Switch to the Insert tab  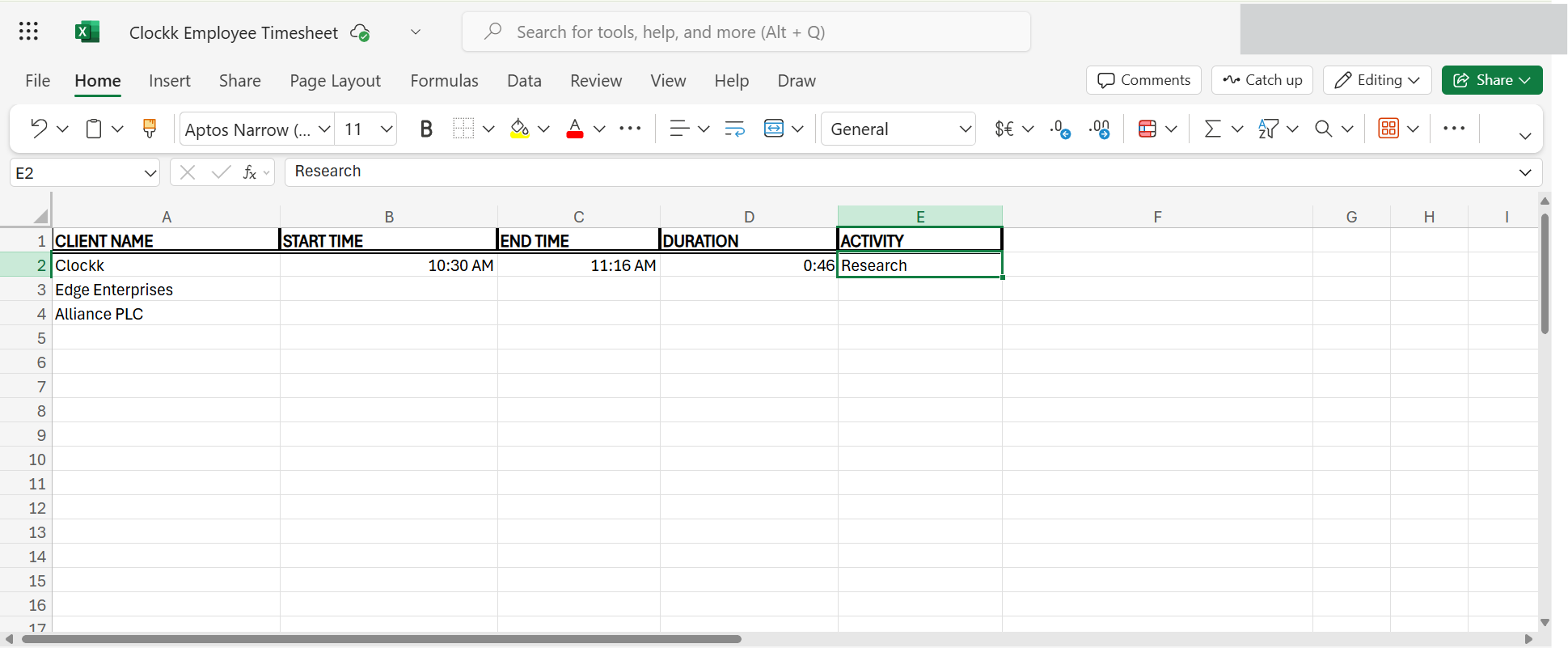click(x=170, y=81)
